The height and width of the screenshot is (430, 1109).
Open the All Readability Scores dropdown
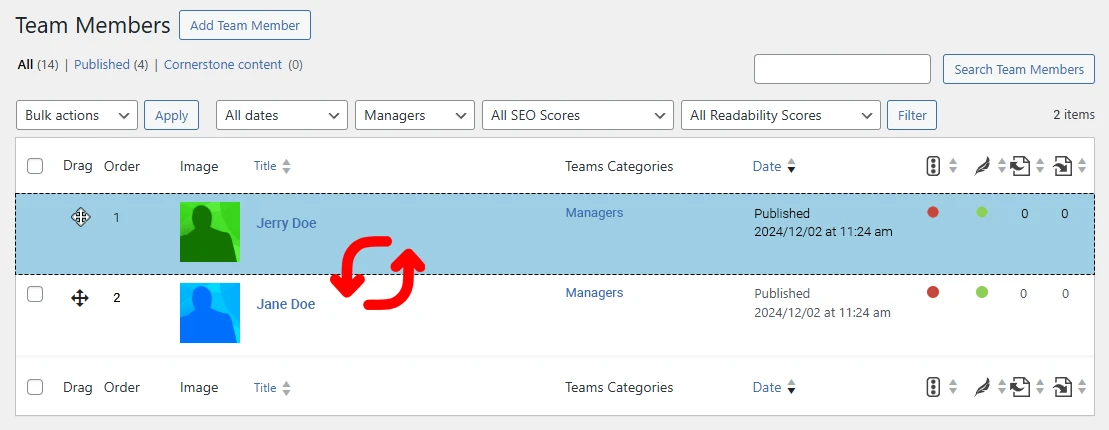[x=780, y=115]
